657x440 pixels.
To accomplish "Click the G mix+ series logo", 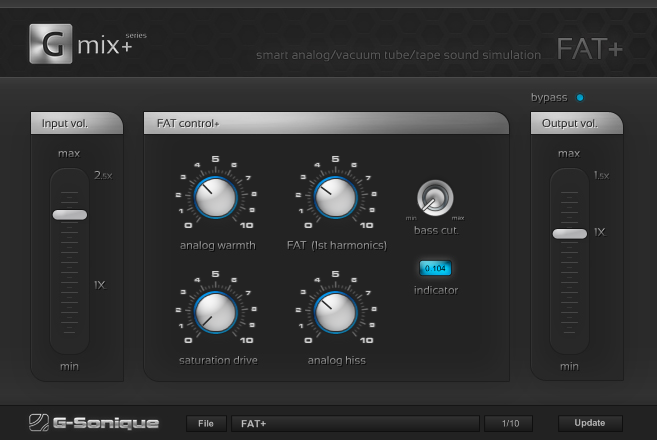I will tap(88, 44).
